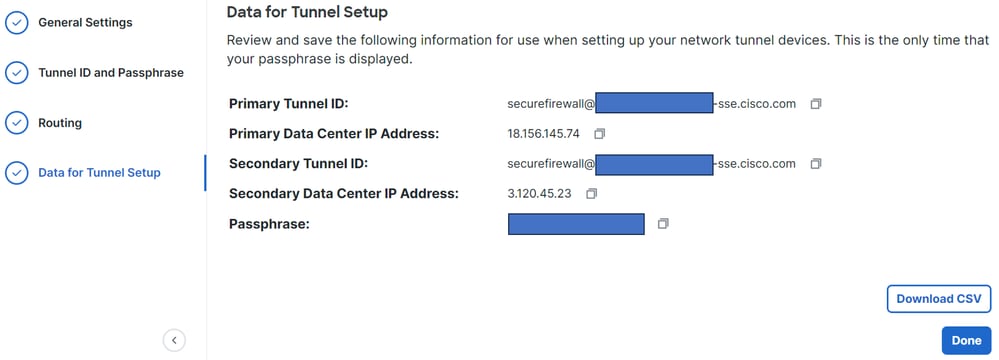The image size is (999, 360).
Task: Copy the Secondary Tunnel ID value
Action: click(x=816, y=164)
